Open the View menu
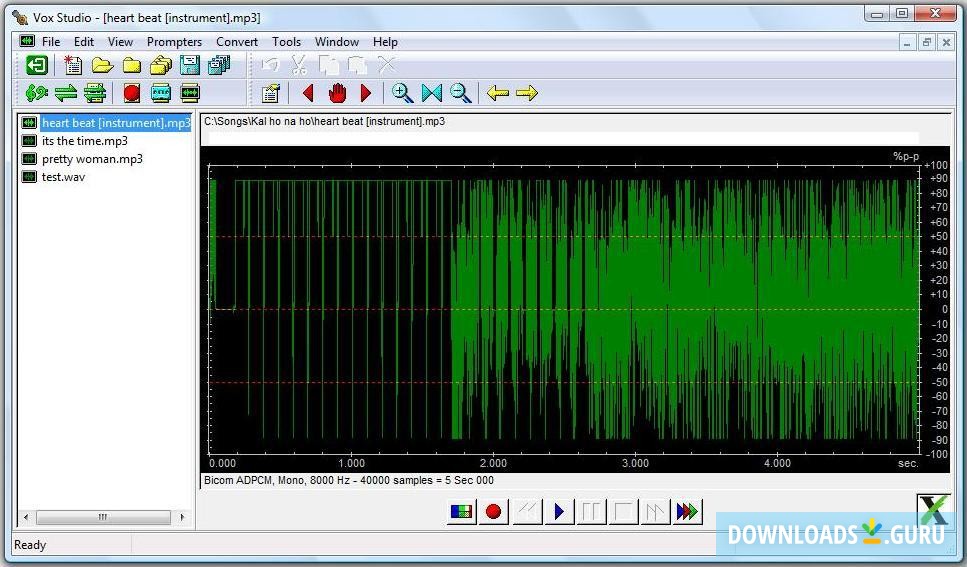 pos(120,42)
